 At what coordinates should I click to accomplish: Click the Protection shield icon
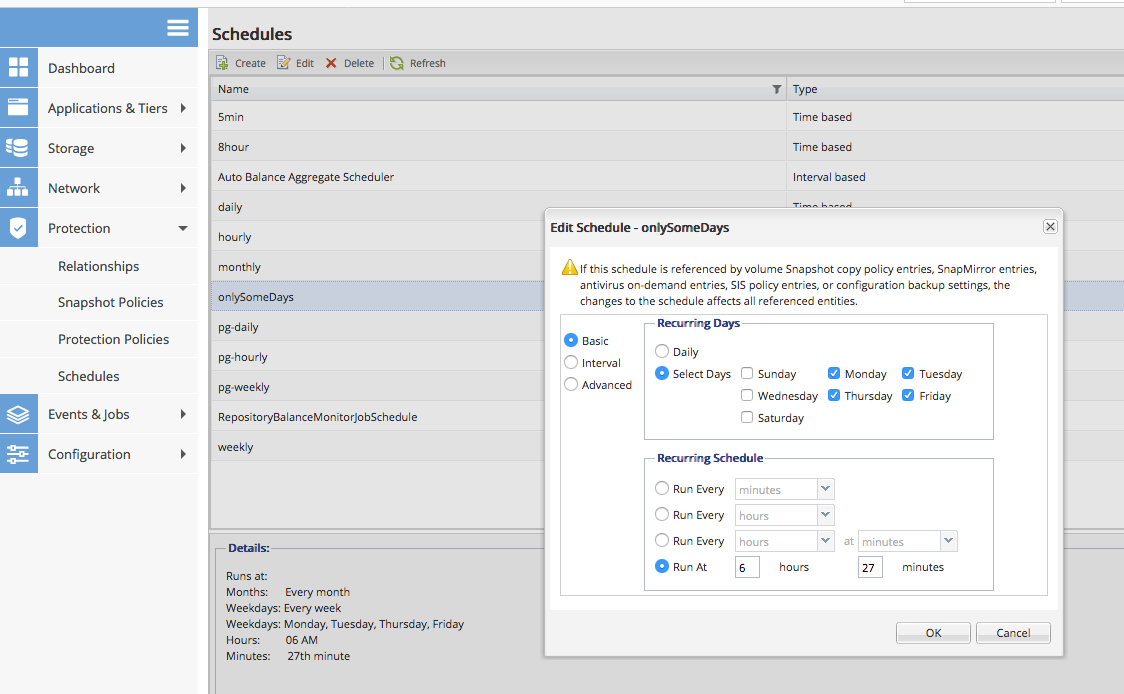point(18,228)
